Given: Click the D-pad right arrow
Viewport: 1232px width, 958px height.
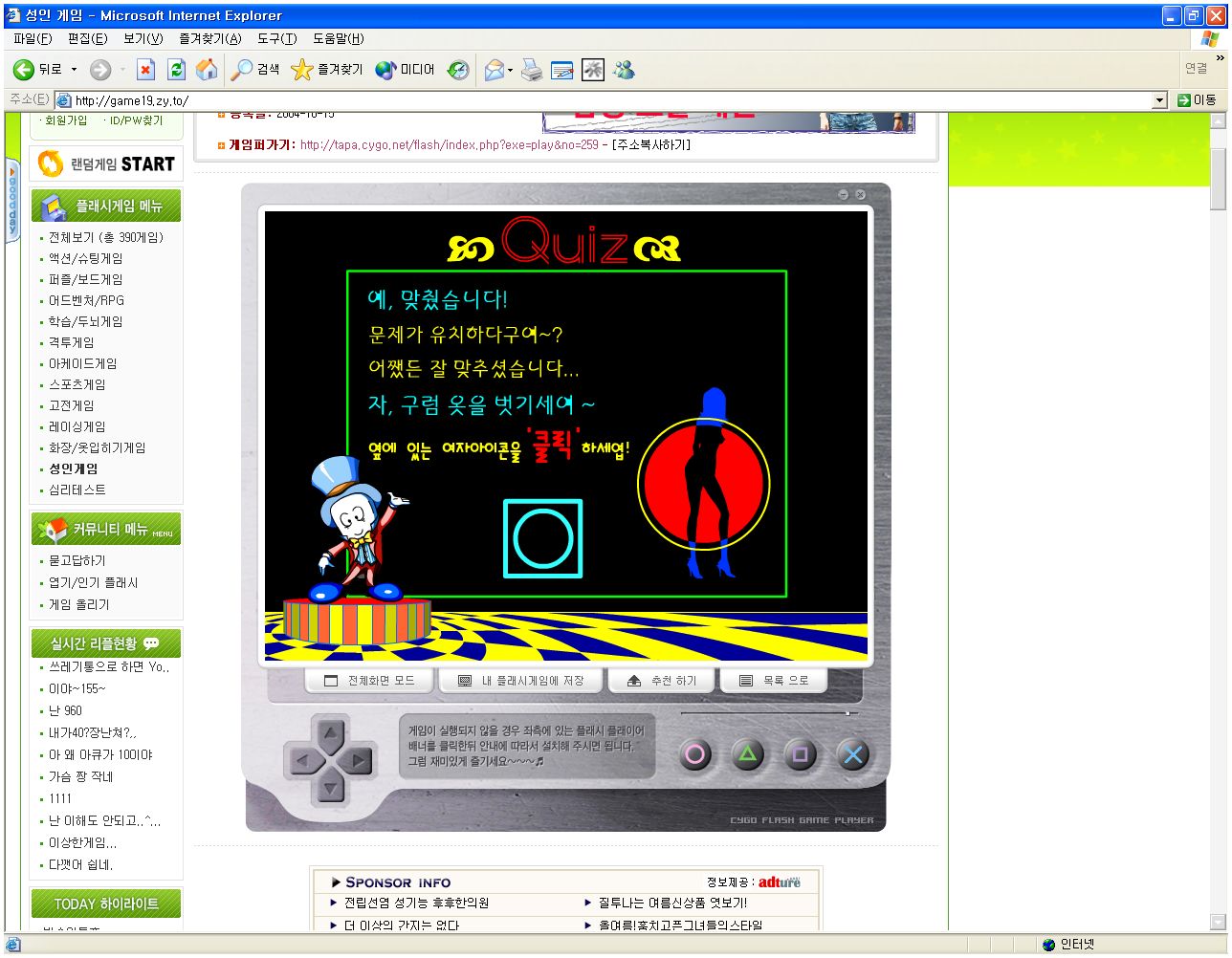Looking at the screenshot, I should [357, 761].
